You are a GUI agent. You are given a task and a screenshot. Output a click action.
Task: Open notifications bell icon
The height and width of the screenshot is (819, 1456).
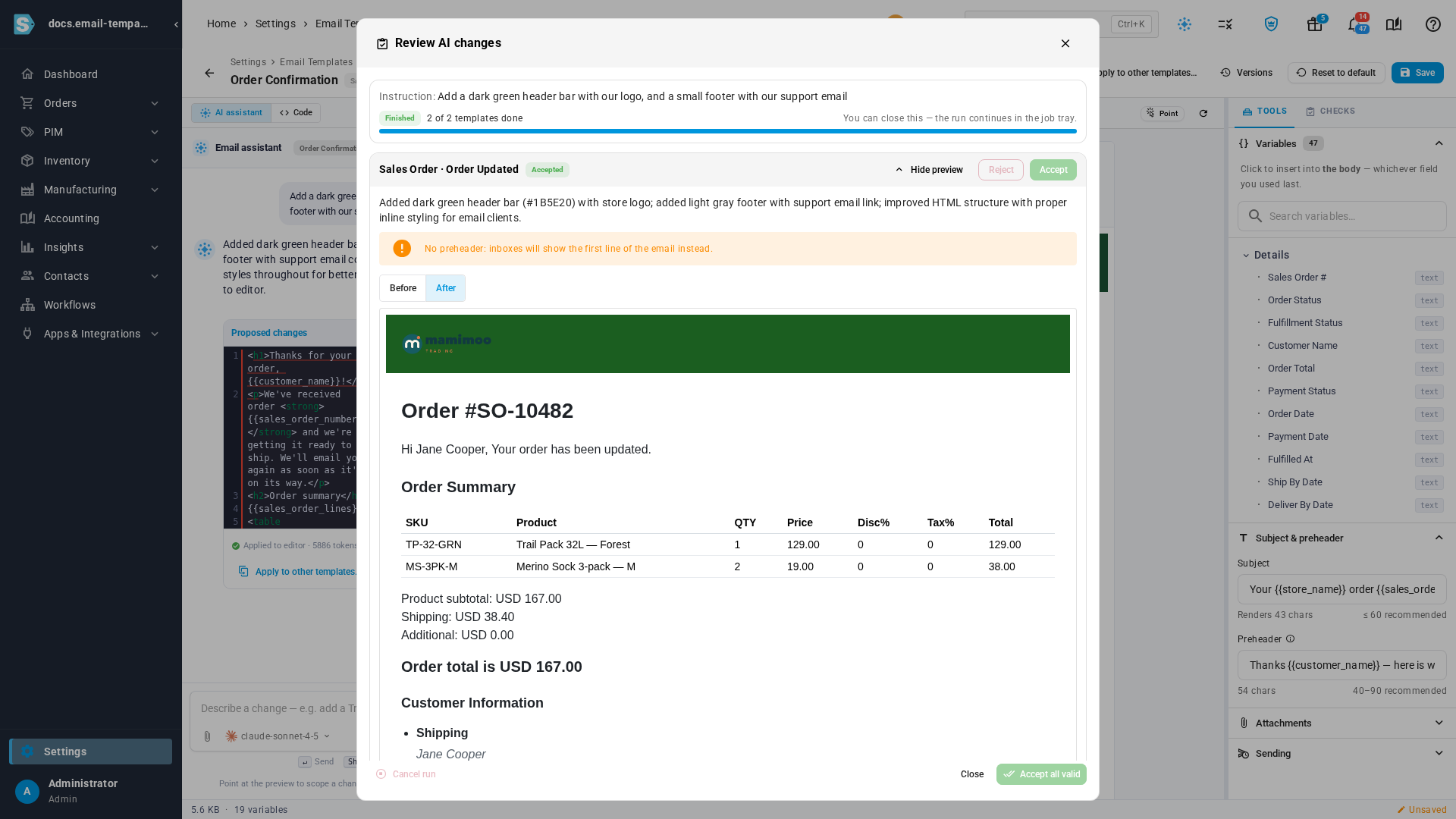(x=1354, y=24)
